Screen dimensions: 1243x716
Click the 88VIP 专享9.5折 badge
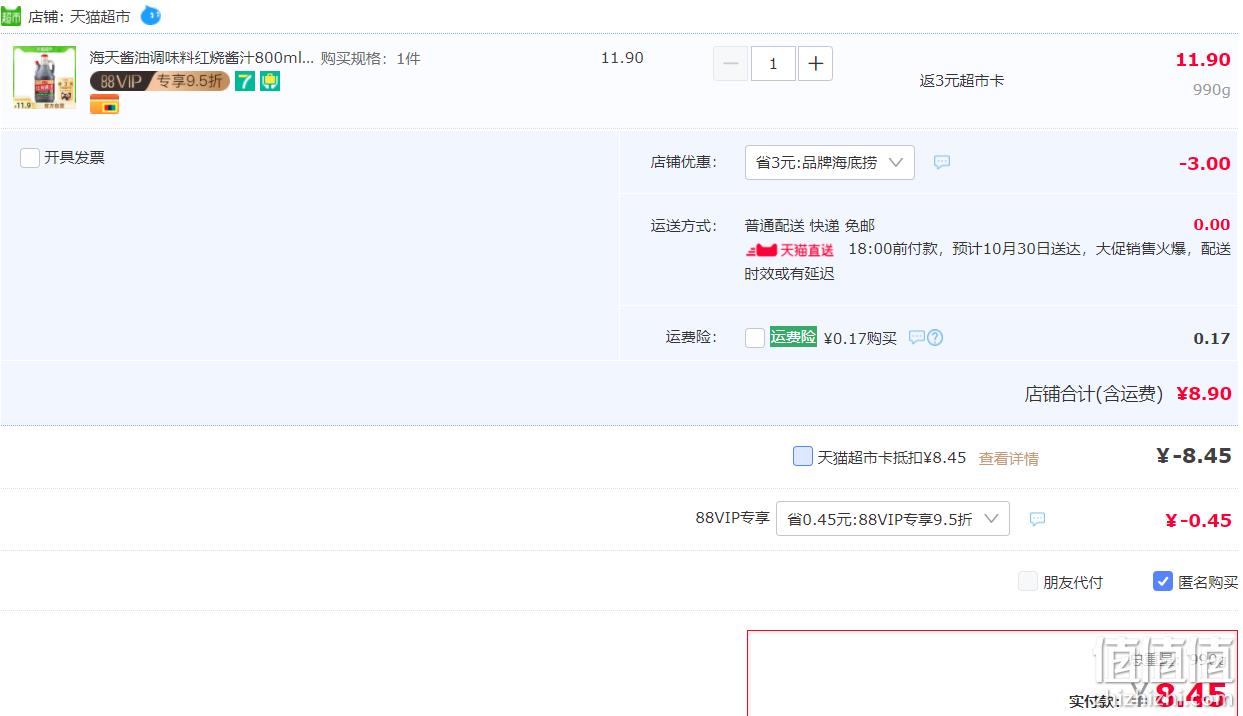160,81
